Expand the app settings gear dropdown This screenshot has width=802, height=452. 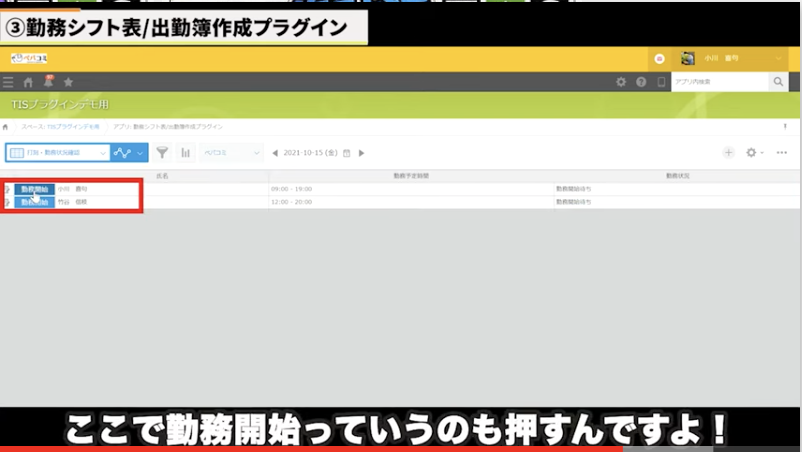coord(754,153)
